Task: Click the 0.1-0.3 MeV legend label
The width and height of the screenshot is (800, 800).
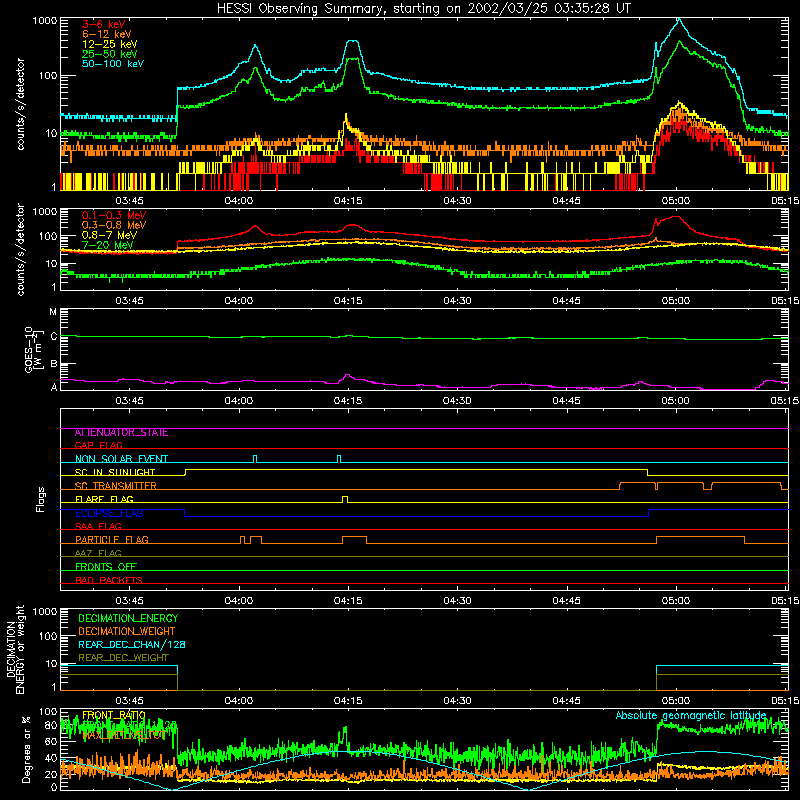Action: [114, 215]
